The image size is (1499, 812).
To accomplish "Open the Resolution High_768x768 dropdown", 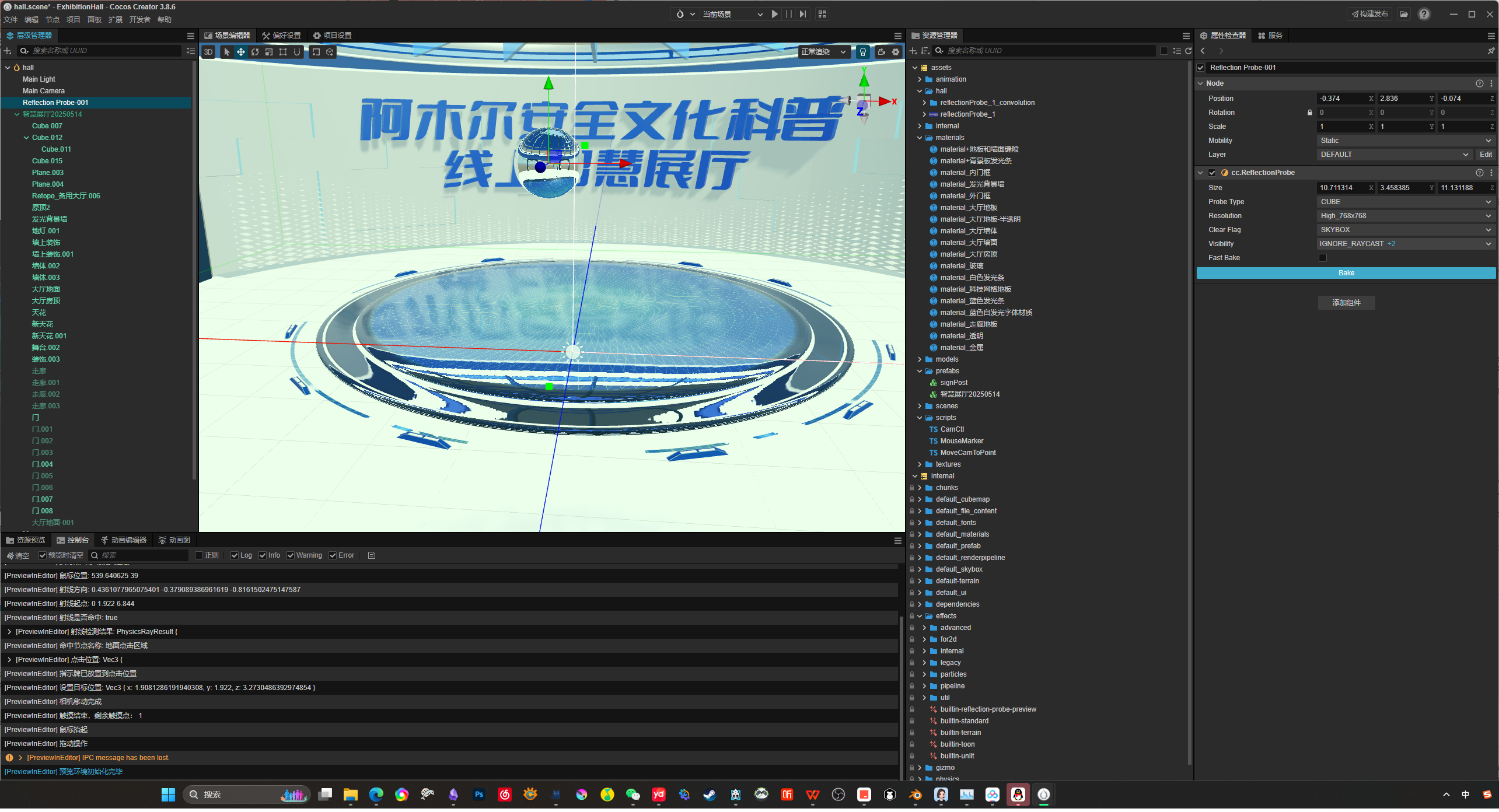I will (x=1405, y=216).
